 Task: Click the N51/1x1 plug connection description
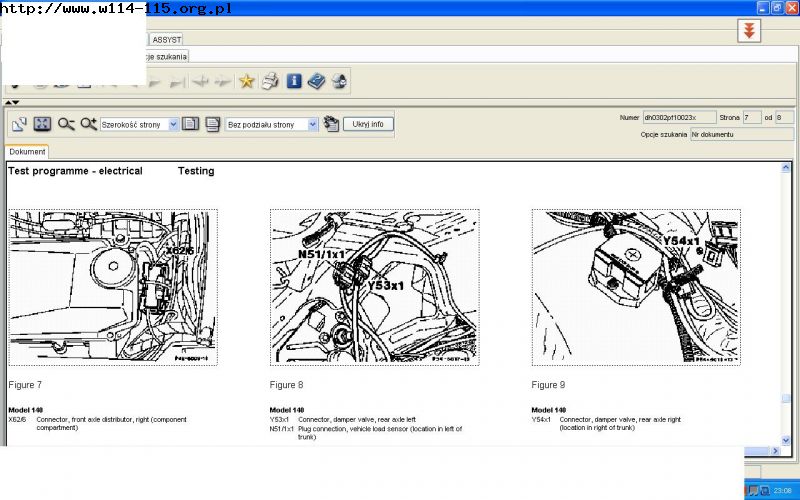(380, 433)
